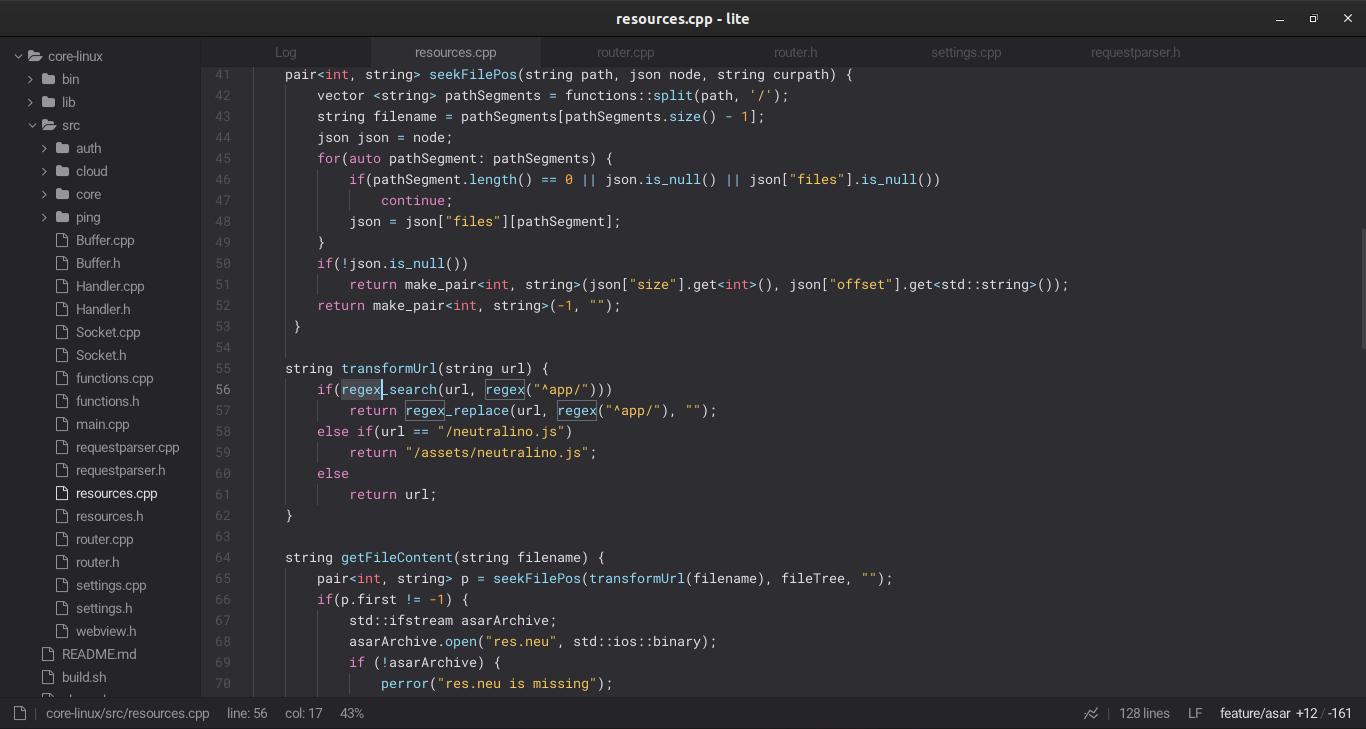The height and width of the screenshot is (729, 1366).
Task: Click the feature/asar branch name
Action: (1255, 713)
